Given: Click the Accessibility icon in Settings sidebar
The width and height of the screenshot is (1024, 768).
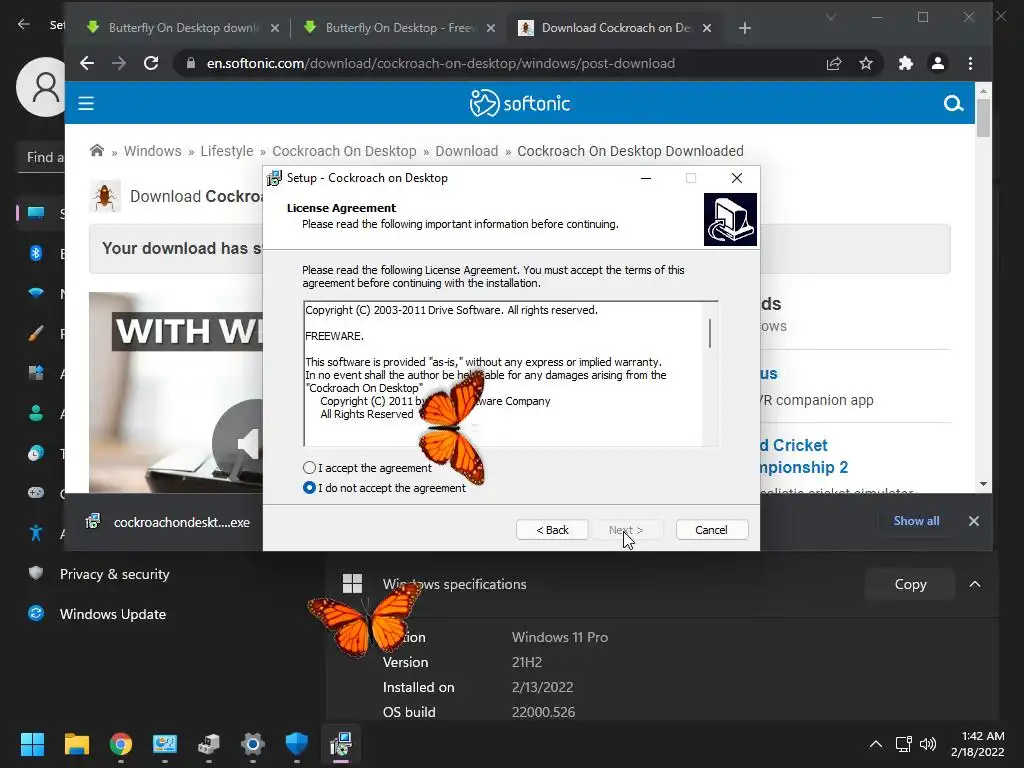Looking at the screenshot, I should (36, 533).
